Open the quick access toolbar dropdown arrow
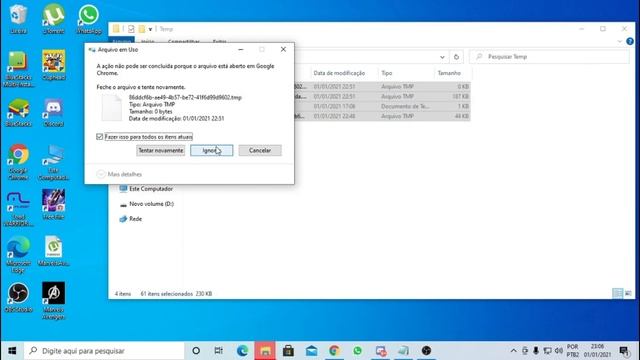Viewport: 640px width, 360px height. [x=150, y=29]
